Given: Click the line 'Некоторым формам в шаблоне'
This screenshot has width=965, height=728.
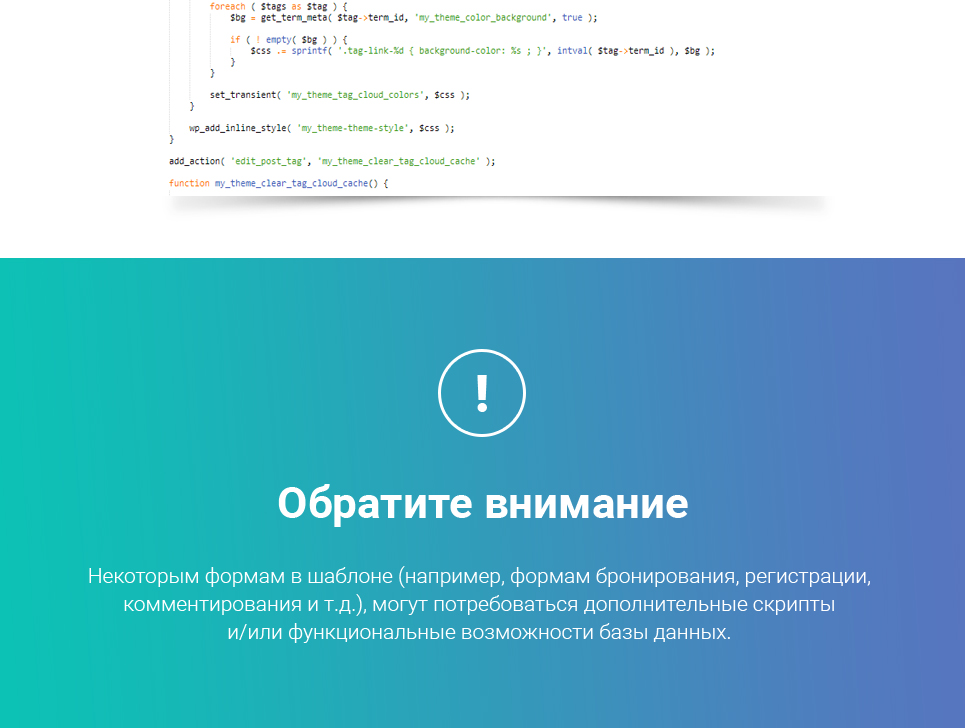Looking at the screenshot, I should (x=479, y=577).
